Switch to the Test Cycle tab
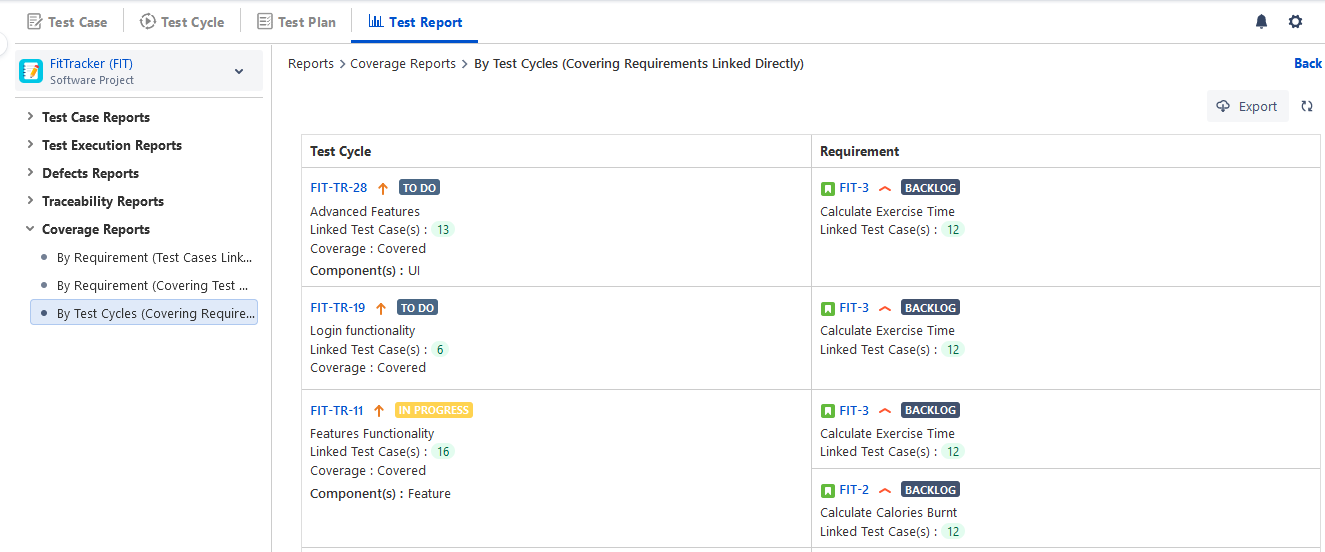 [x=182, y=21]
